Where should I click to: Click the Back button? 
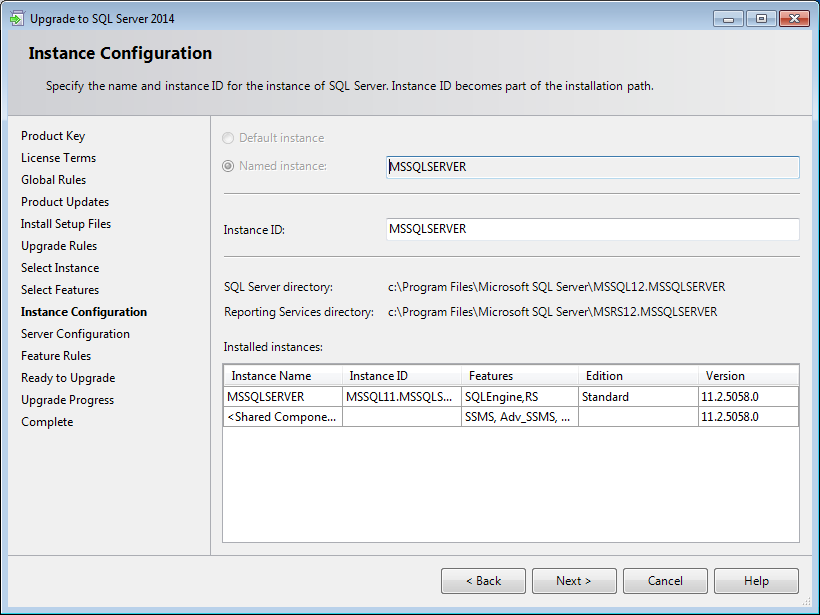(483, 581)
